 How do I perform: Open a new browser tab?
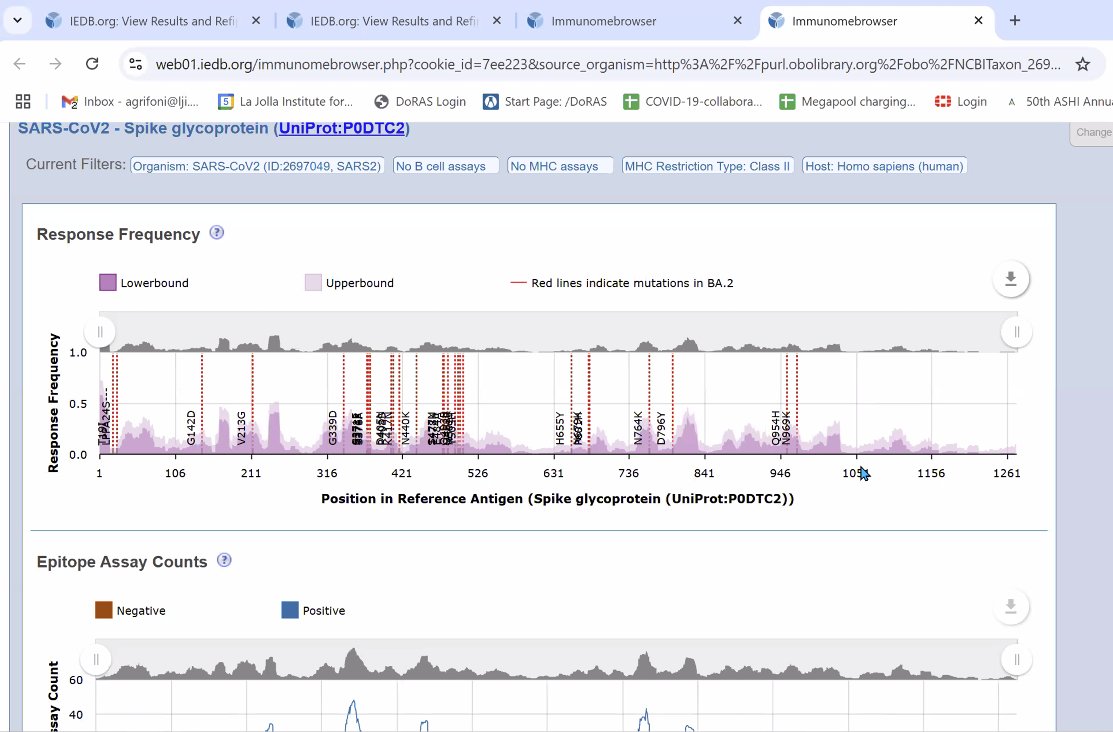pyautogui.click(x=1014, y=21)
